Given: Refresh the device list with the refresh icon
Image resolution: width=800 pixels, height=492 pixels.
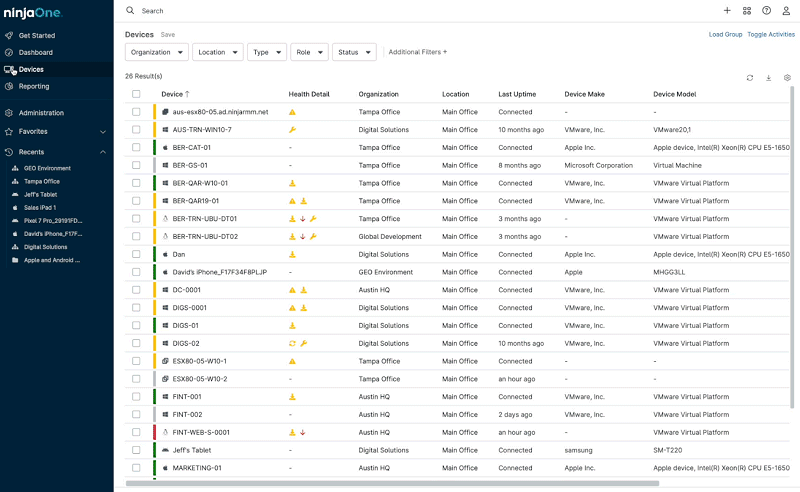Looking at the screenshot, I should pos(749,78).
